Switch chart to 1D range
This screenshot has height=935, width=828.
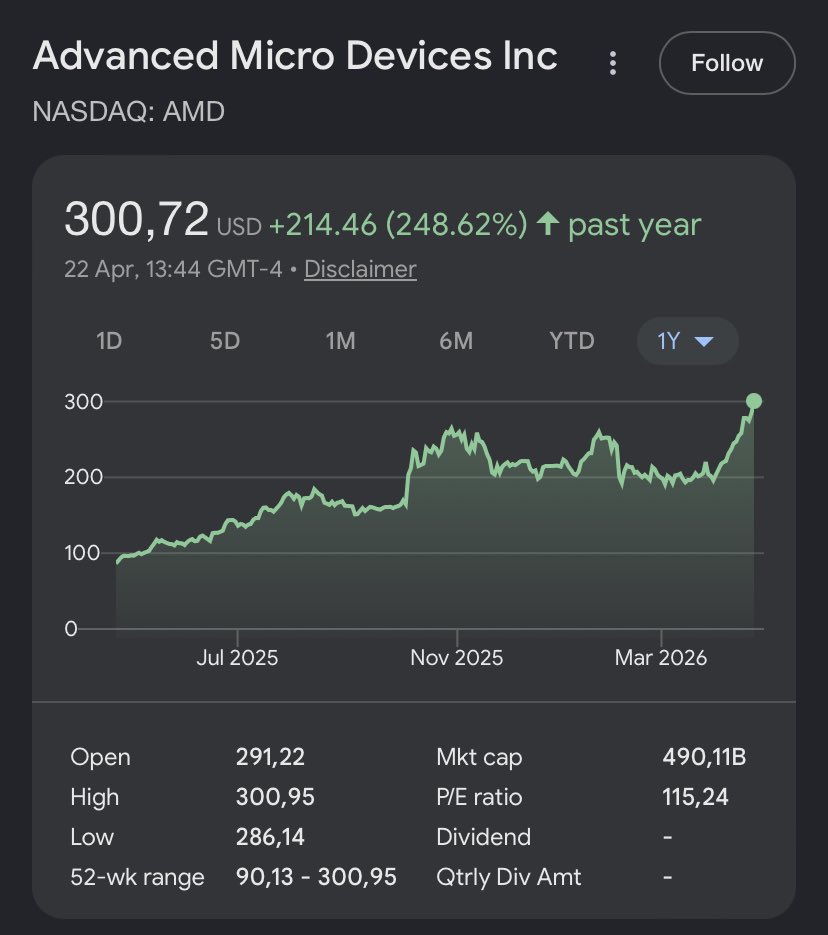109,341
